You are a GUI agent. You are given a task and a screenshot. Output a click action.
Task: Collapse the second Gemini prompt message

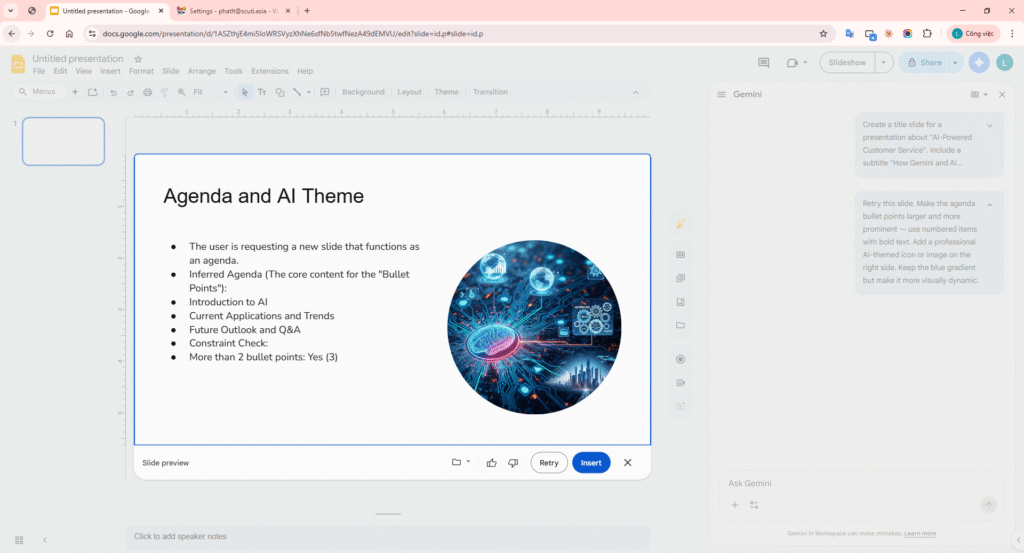click(x=990, y=205)
